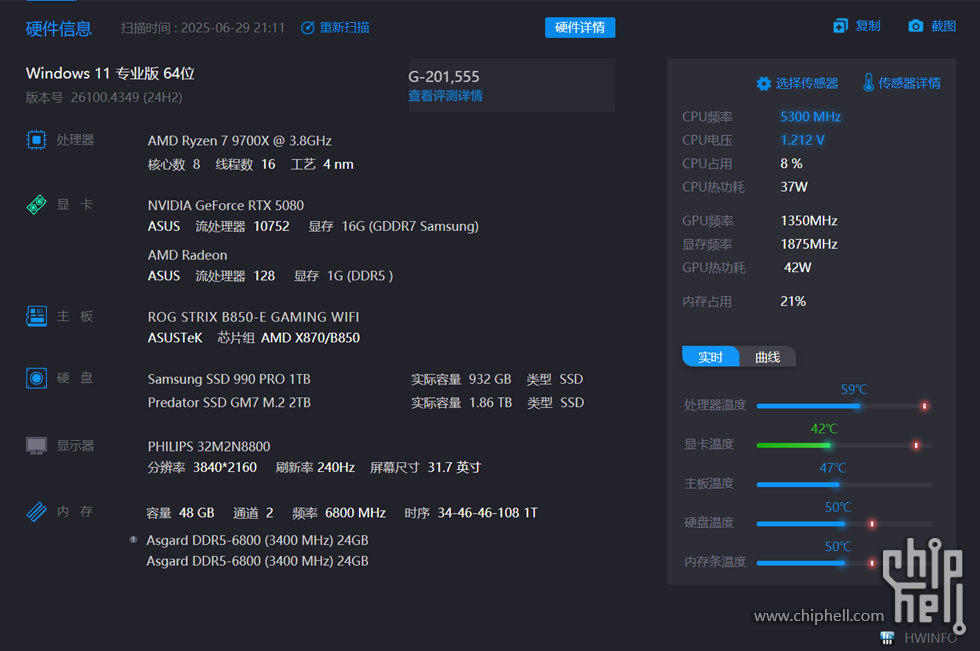Click the graphics card icon
The width and height of the screenshot is (980, 651).
pos(36,204)
